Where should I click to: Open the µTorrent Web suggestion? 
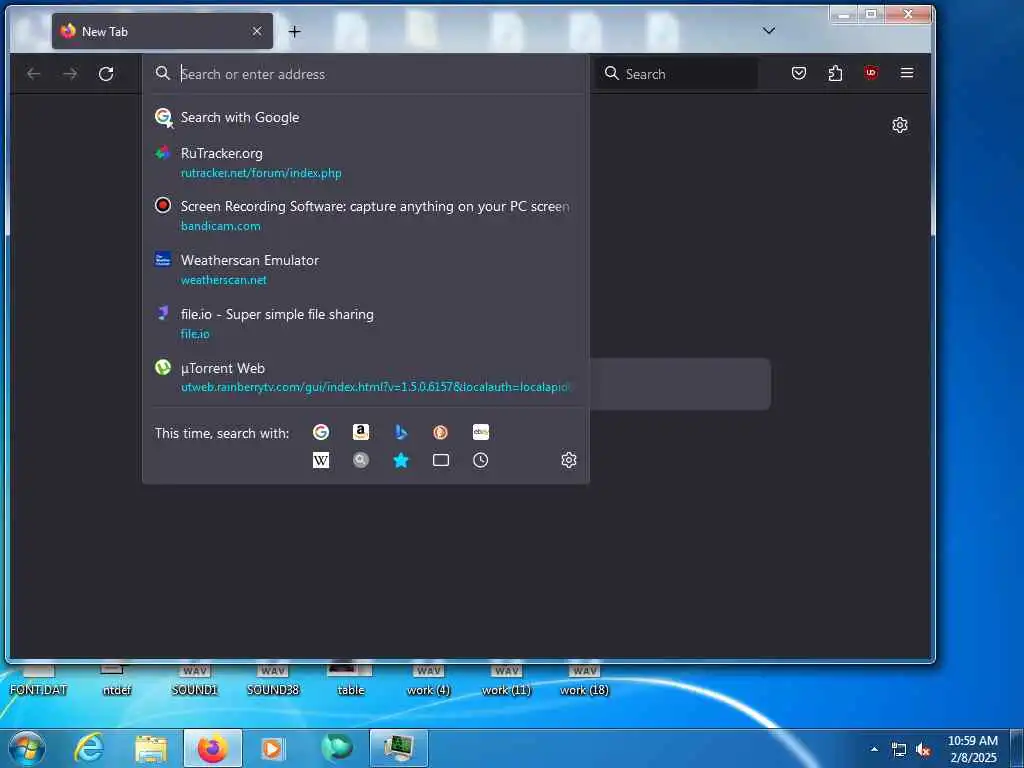(366, 377)
